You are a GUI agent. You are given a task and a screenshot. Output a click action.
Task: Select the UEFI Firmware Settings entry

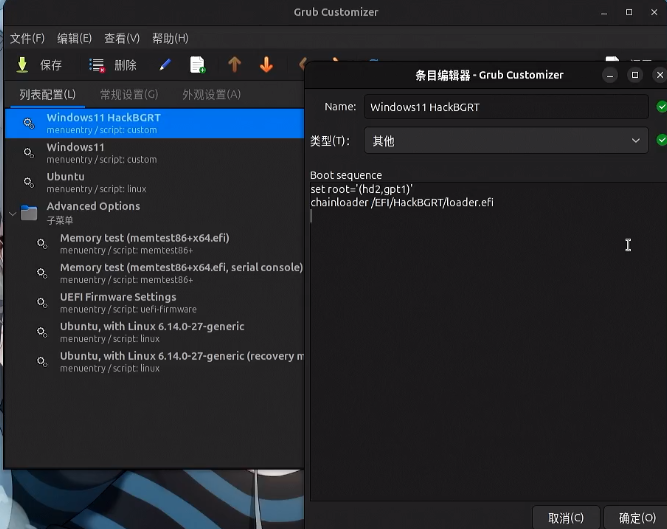(118, 297)
